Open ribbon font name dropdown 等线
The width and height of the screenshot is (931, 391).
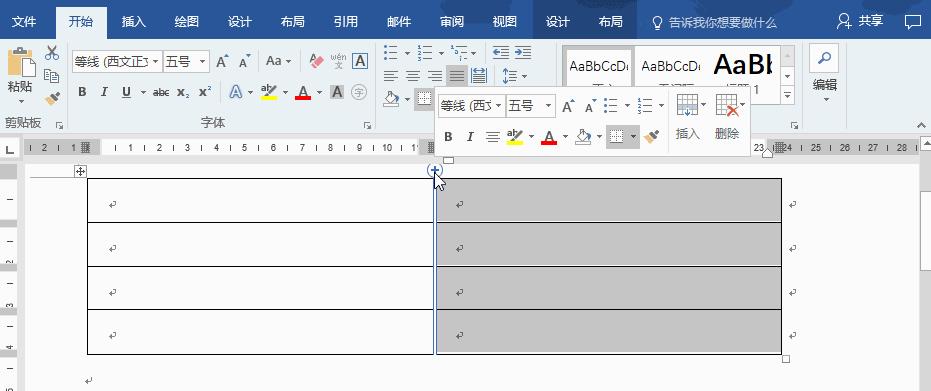tap(156, 61)
